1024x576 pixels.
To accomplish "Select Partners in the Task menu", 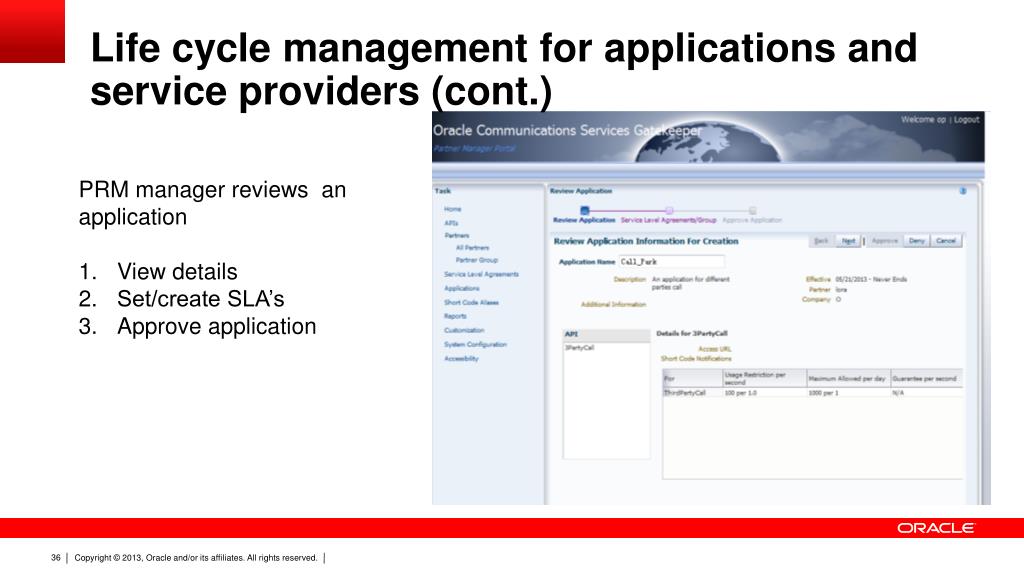I will [x=456, y=235].
